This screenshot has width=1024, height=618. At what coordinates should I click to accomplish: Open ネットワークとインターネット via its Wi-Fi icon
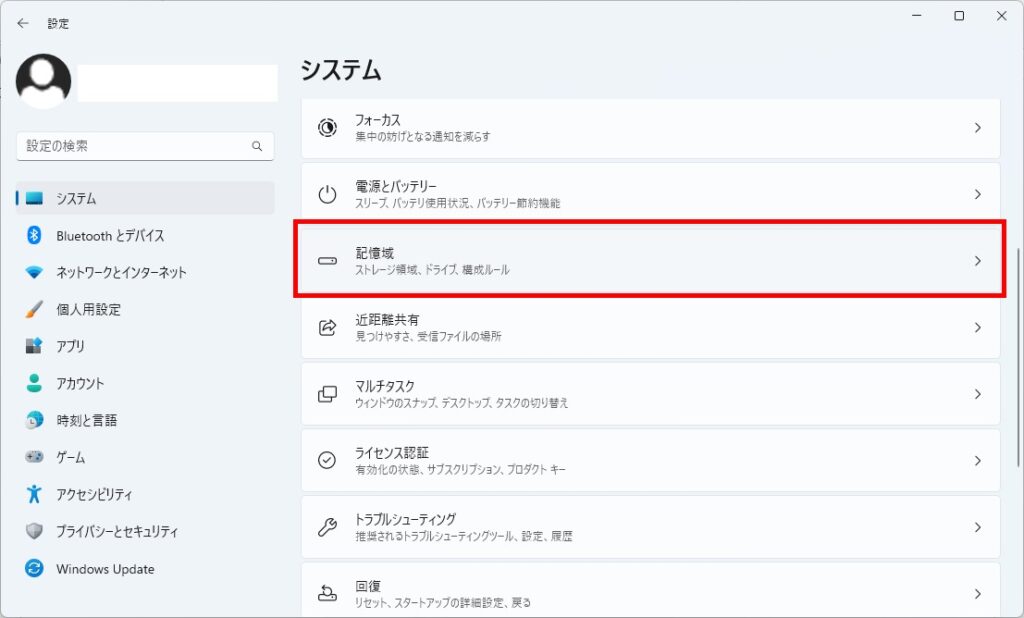tap(34, 272)
